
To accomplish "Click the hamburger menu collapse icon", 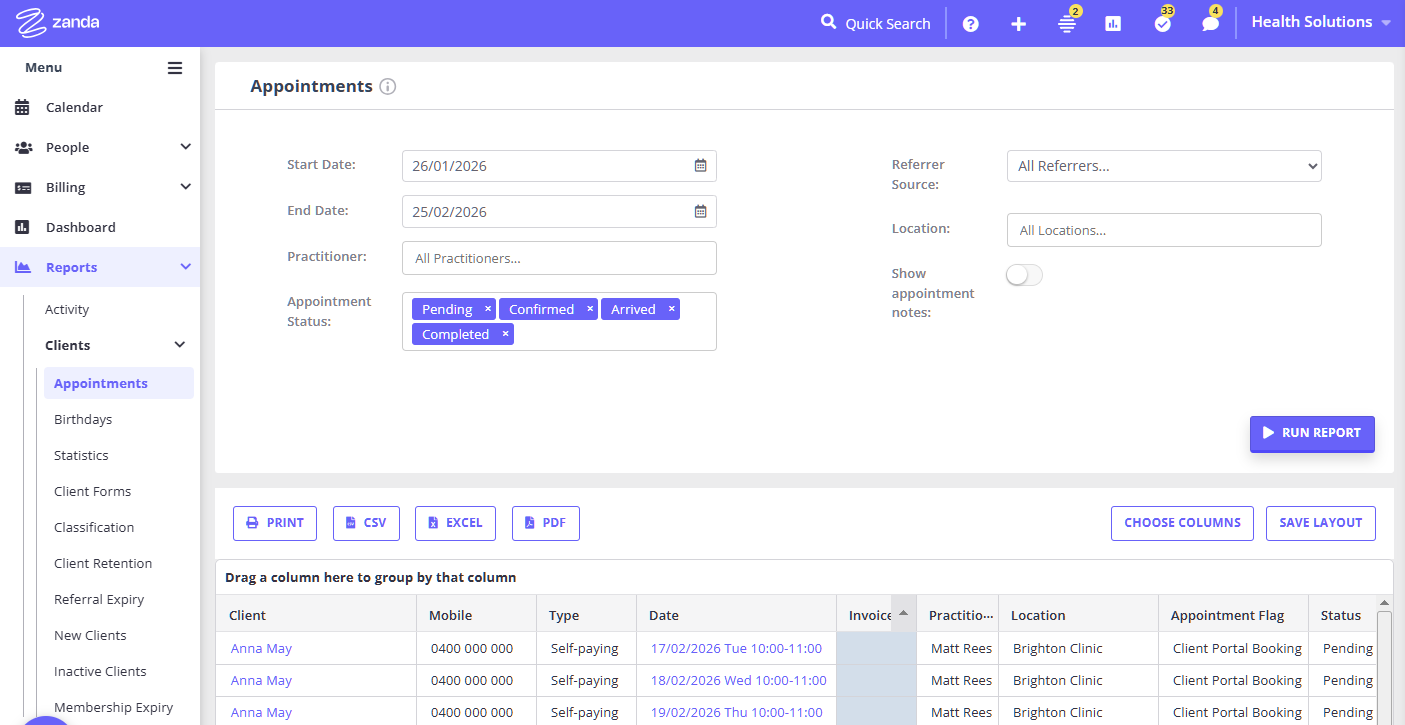I will click(175, 68).
